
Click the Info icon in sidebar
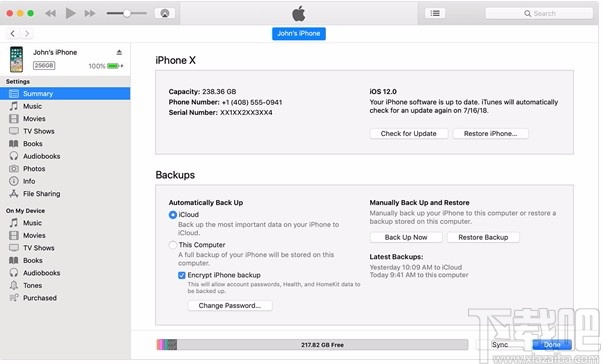click(14, 181)
